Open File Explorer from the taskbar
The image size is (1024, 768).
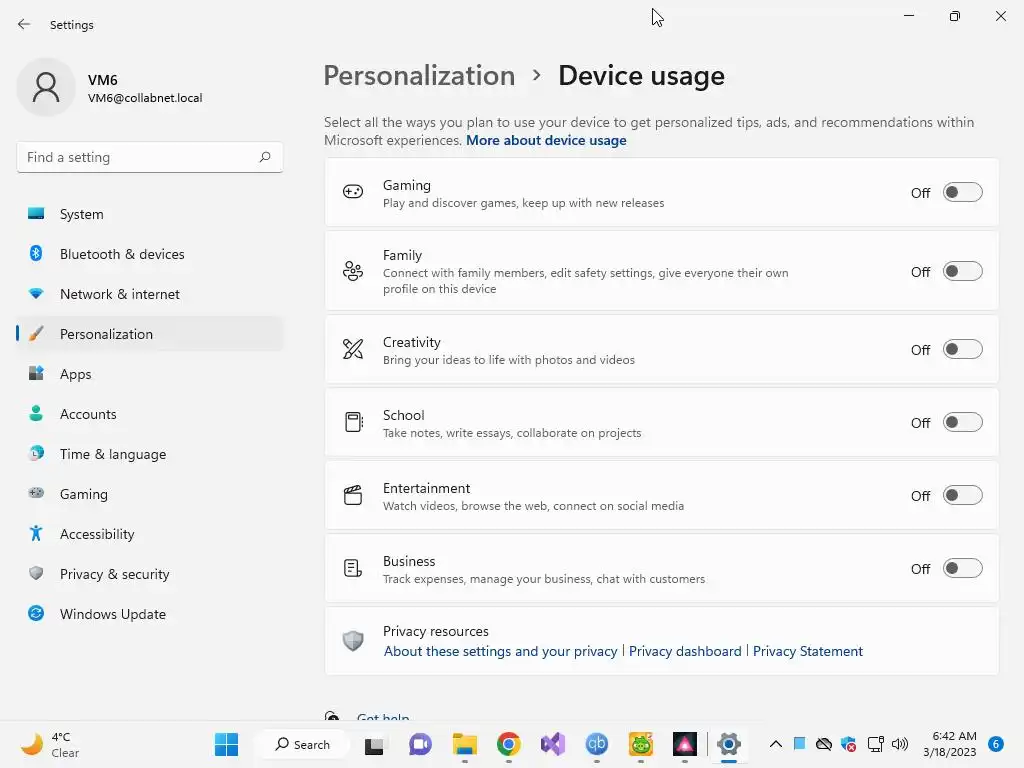pos(465,744)
